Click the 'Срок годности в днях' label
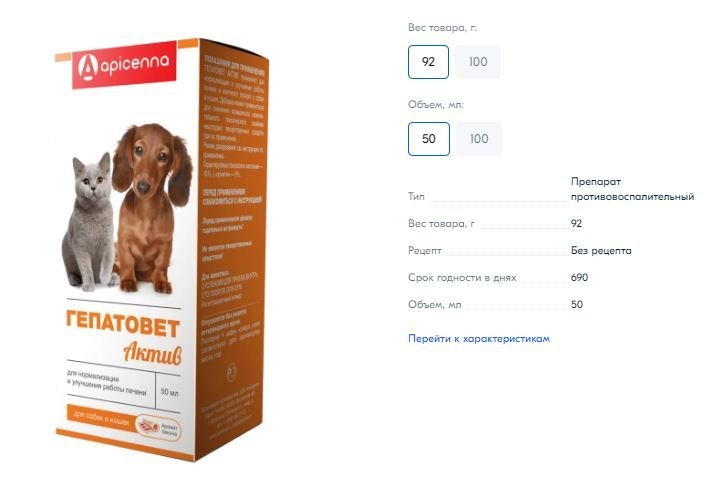 tap(462, 278)
